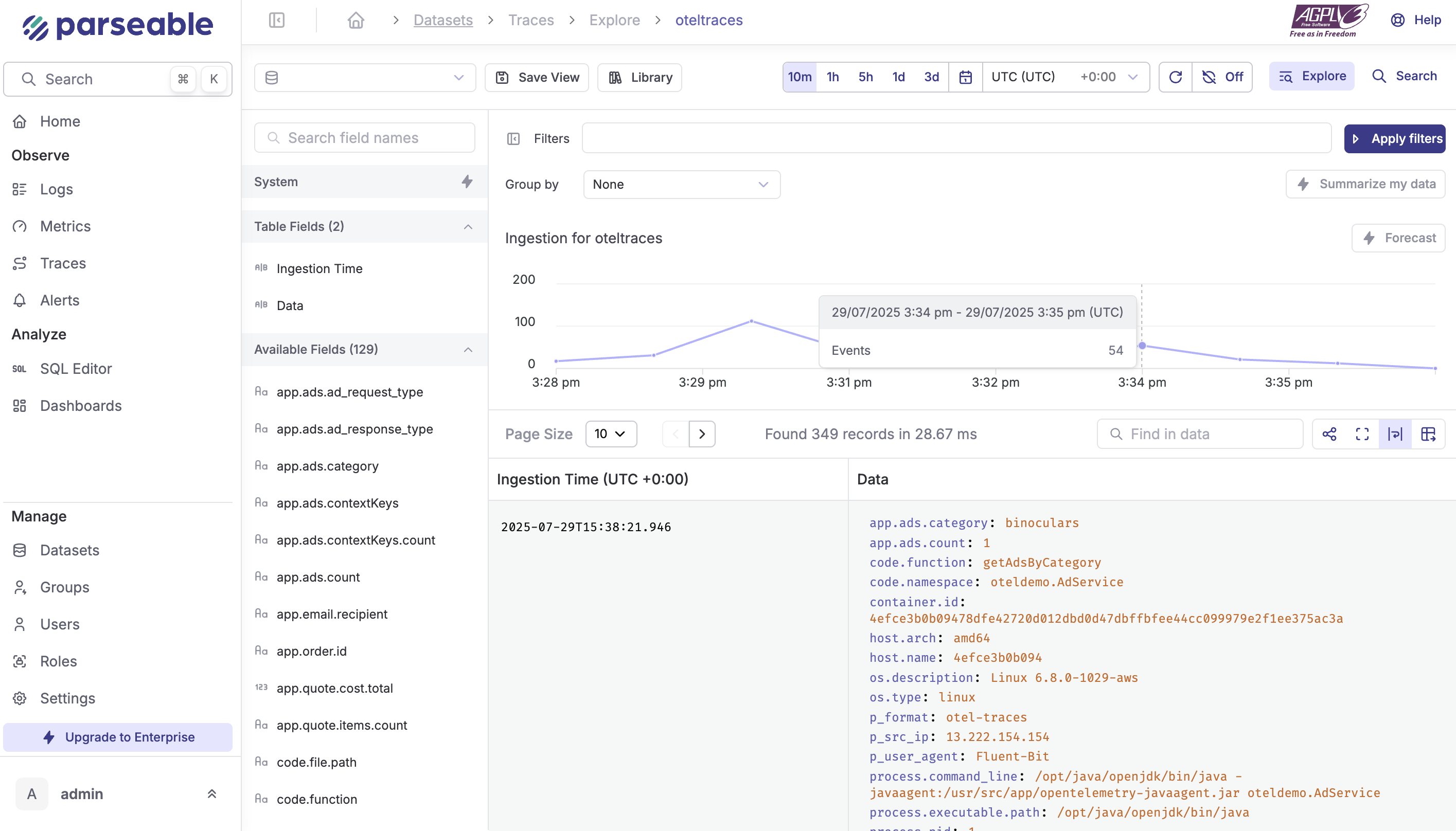
Task: Switch to Search mode
Action: point(1405,77)
